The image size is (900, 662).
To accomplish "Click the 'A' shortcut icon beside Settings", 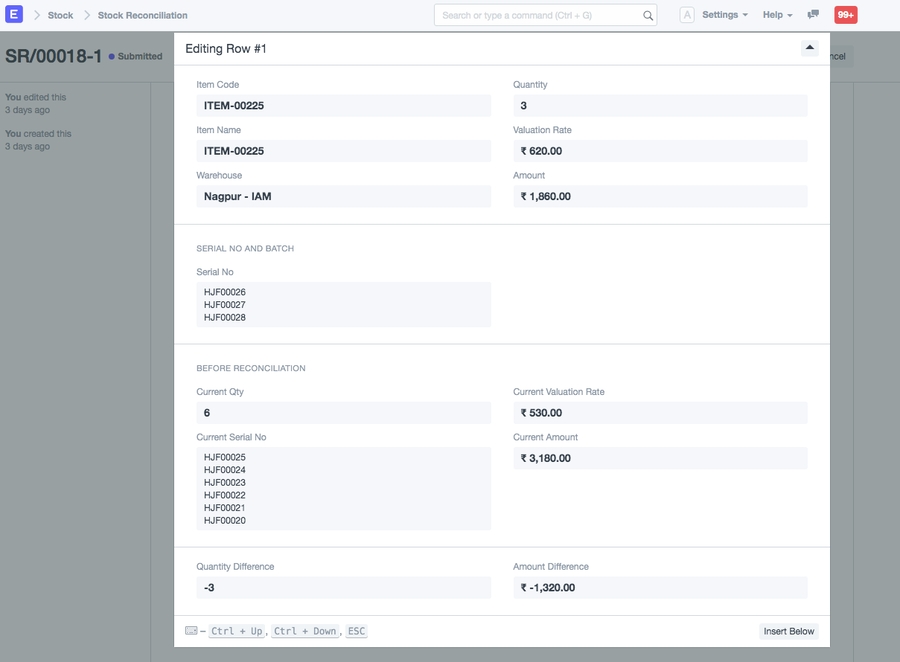I will click(687, 14).
